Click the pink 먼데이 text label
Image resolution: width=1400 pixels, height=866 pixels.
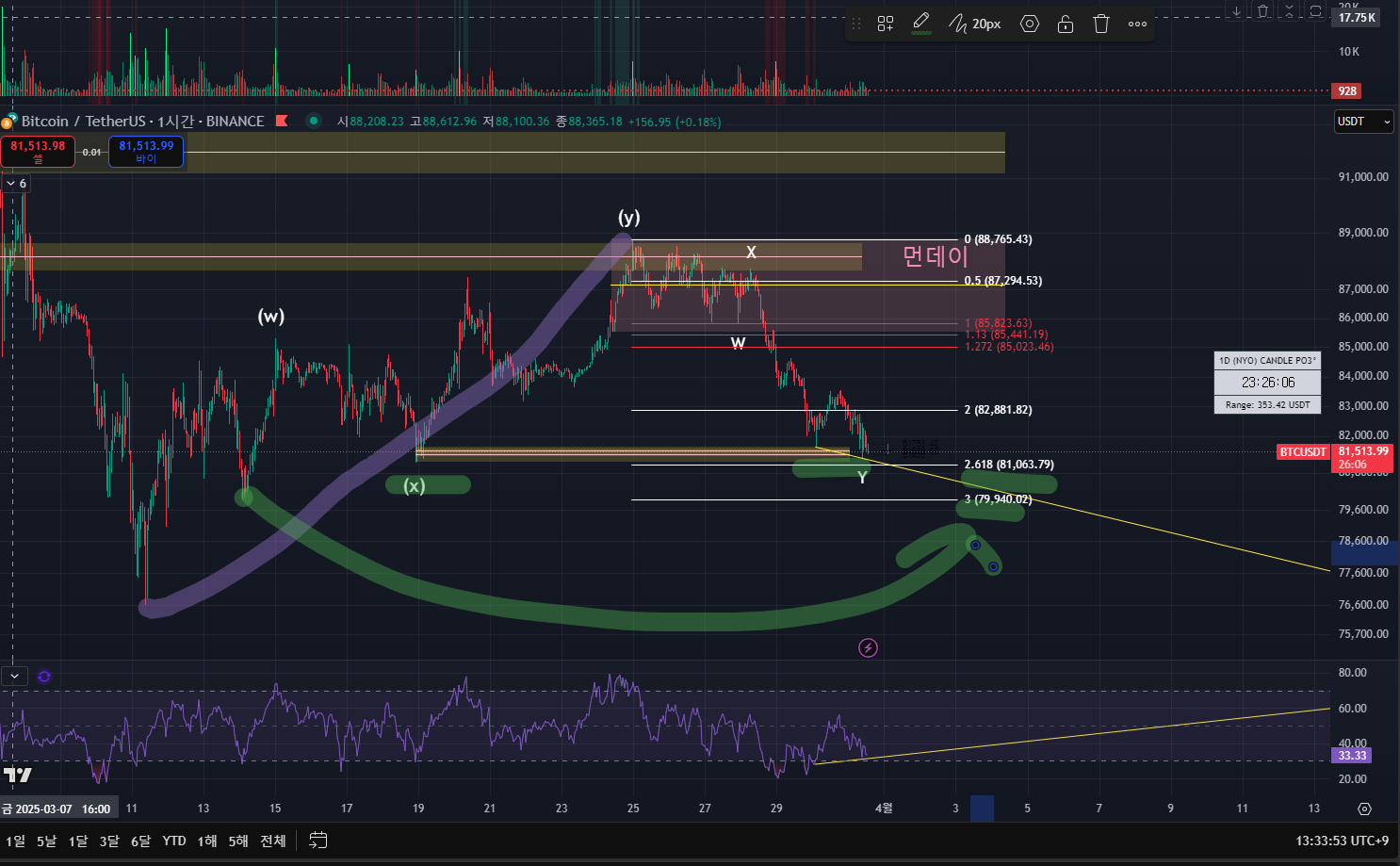(x=936, y=256)
